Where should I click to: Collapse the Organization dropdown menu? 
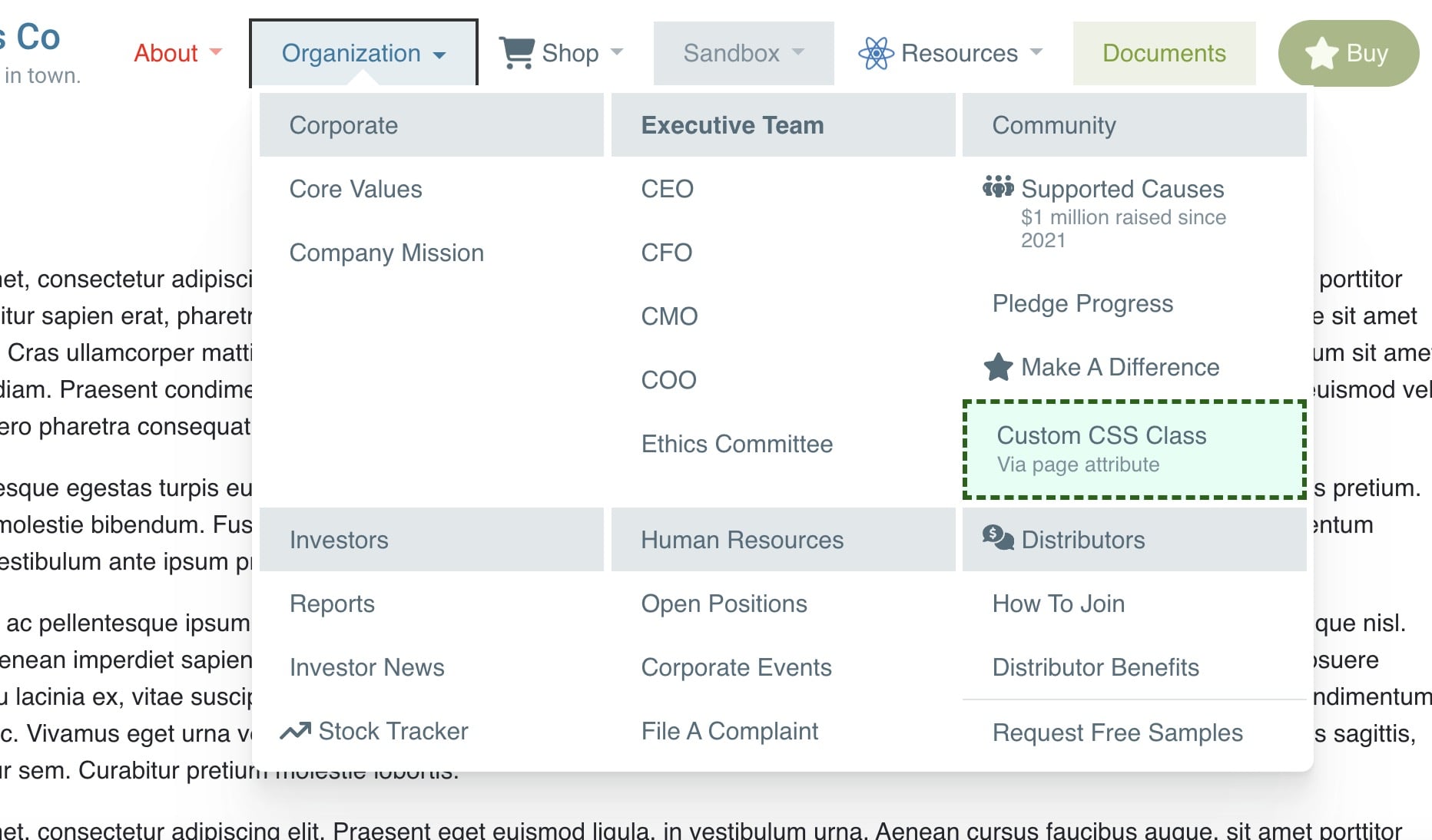click(x=363, y=53)
